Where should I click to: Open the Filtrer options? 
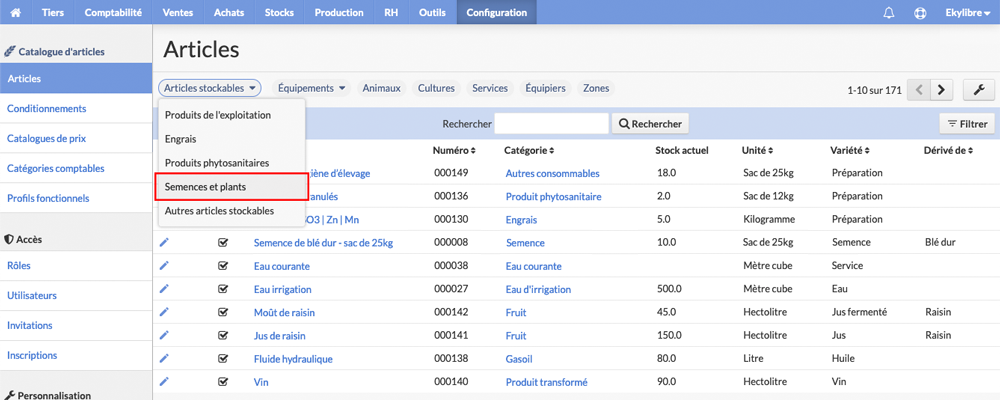click(967, 124)
